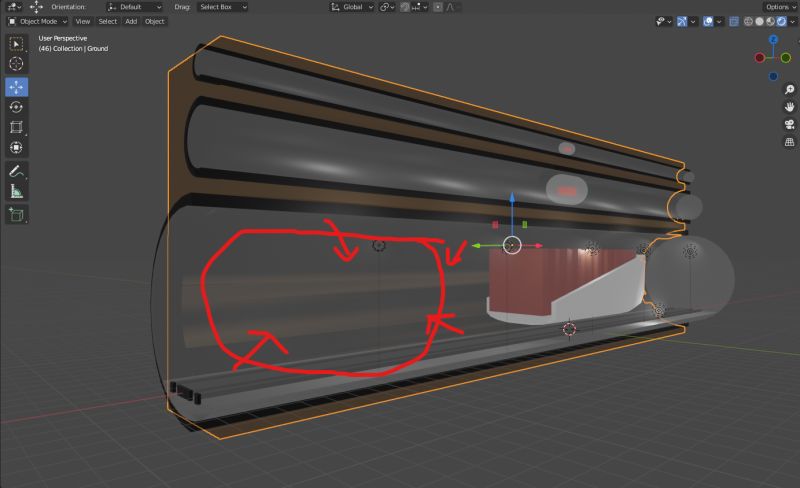The image size is (800, 488).
Task: Expand the viewport overlays dropdown arrow
Action: [719, 21]
